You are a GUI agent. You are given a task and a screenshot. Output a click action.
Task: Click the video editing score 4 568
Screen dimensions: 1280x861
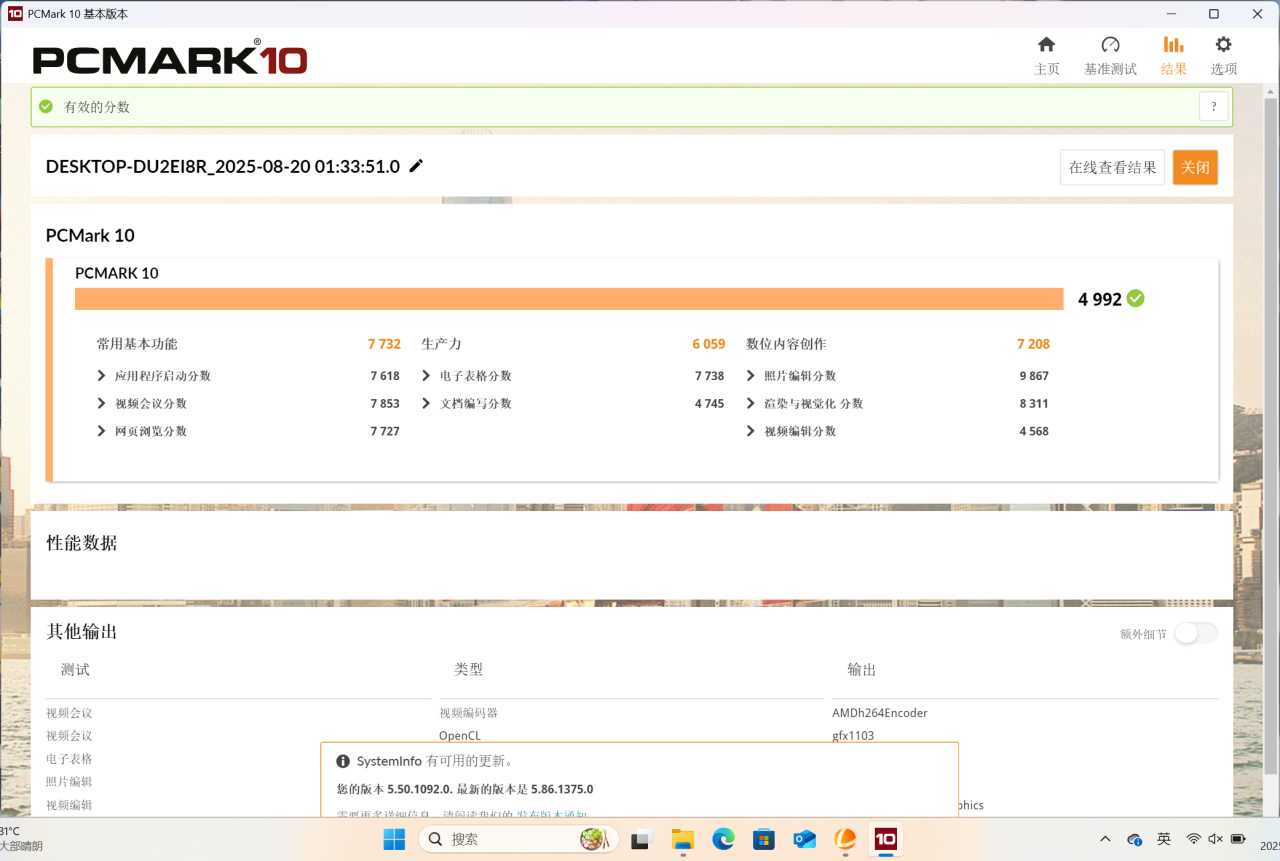click(1034, 431)
